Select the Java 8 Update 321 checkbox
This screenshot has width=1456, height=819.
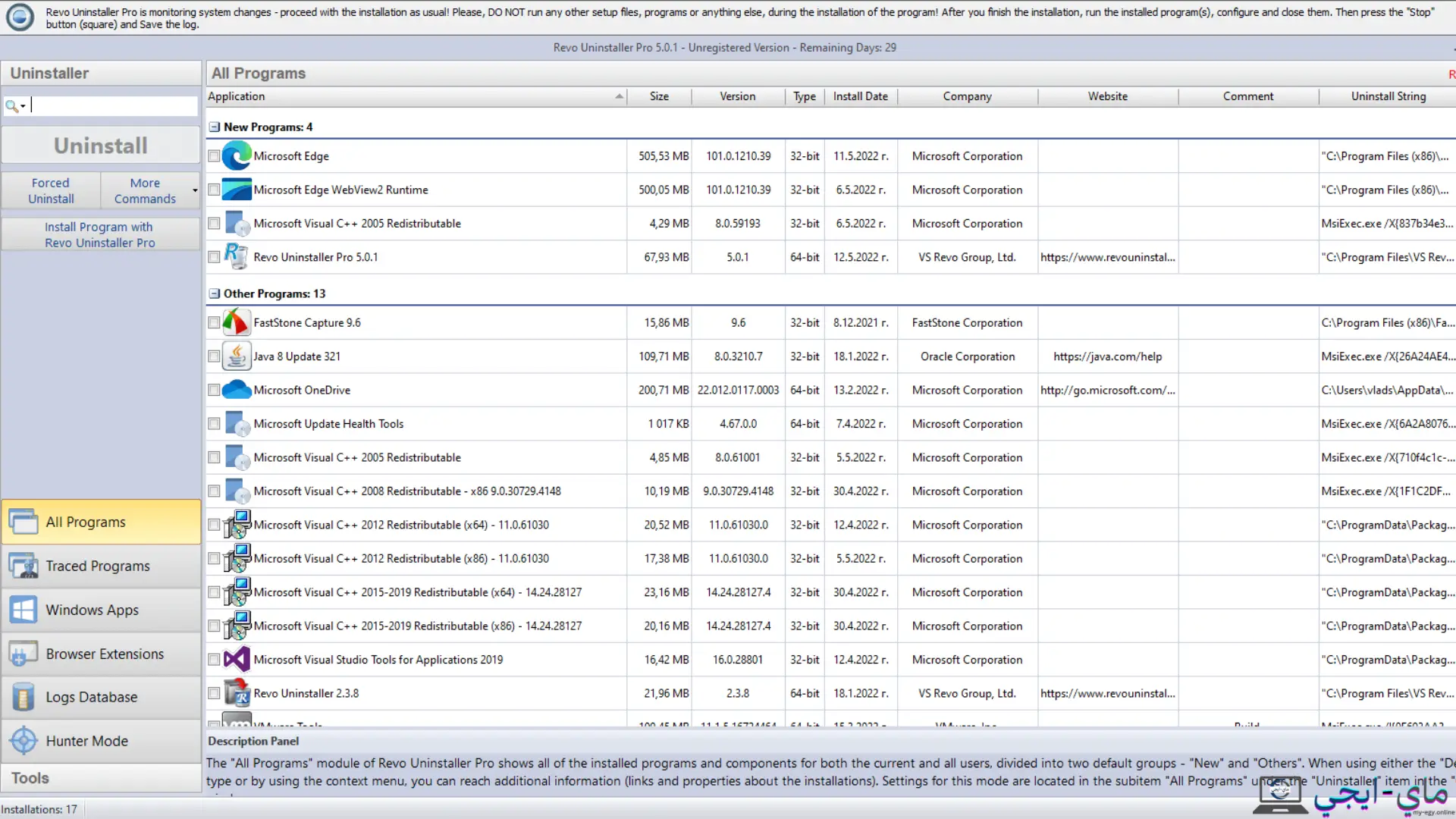click(214, 356)
